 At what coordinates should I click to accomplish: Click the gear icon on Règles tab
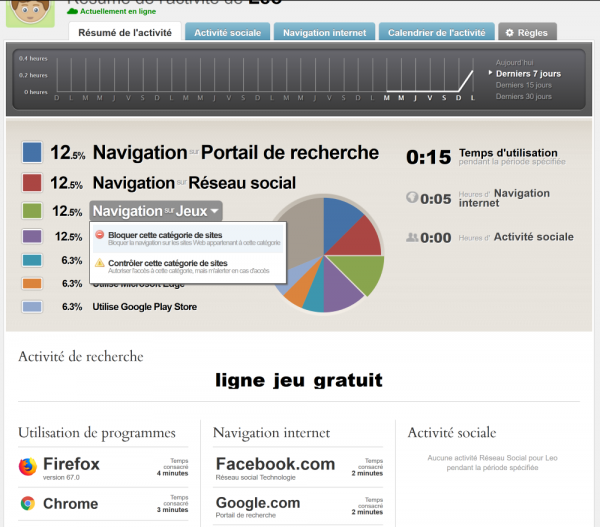click(509, 33)
